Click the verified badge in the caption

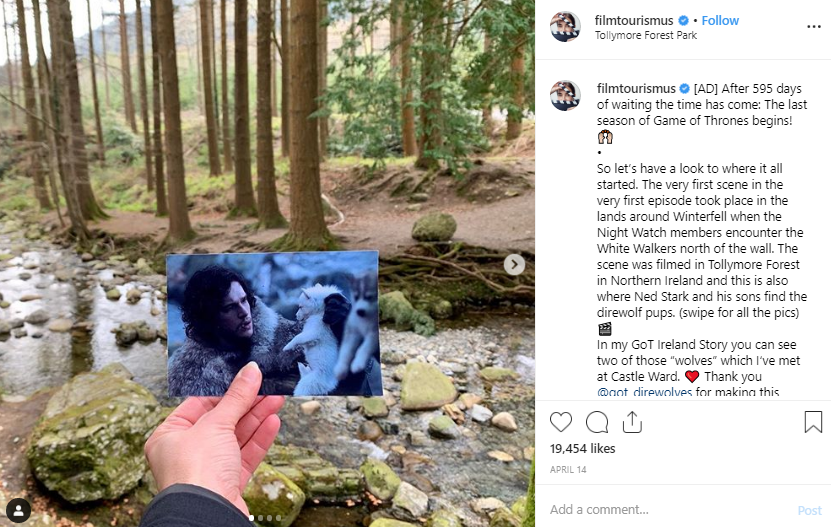[x=684, y=88]
